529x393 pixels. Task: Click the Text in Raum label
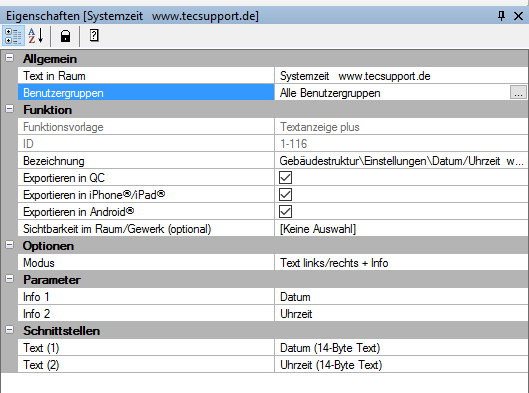pos(54,76)
